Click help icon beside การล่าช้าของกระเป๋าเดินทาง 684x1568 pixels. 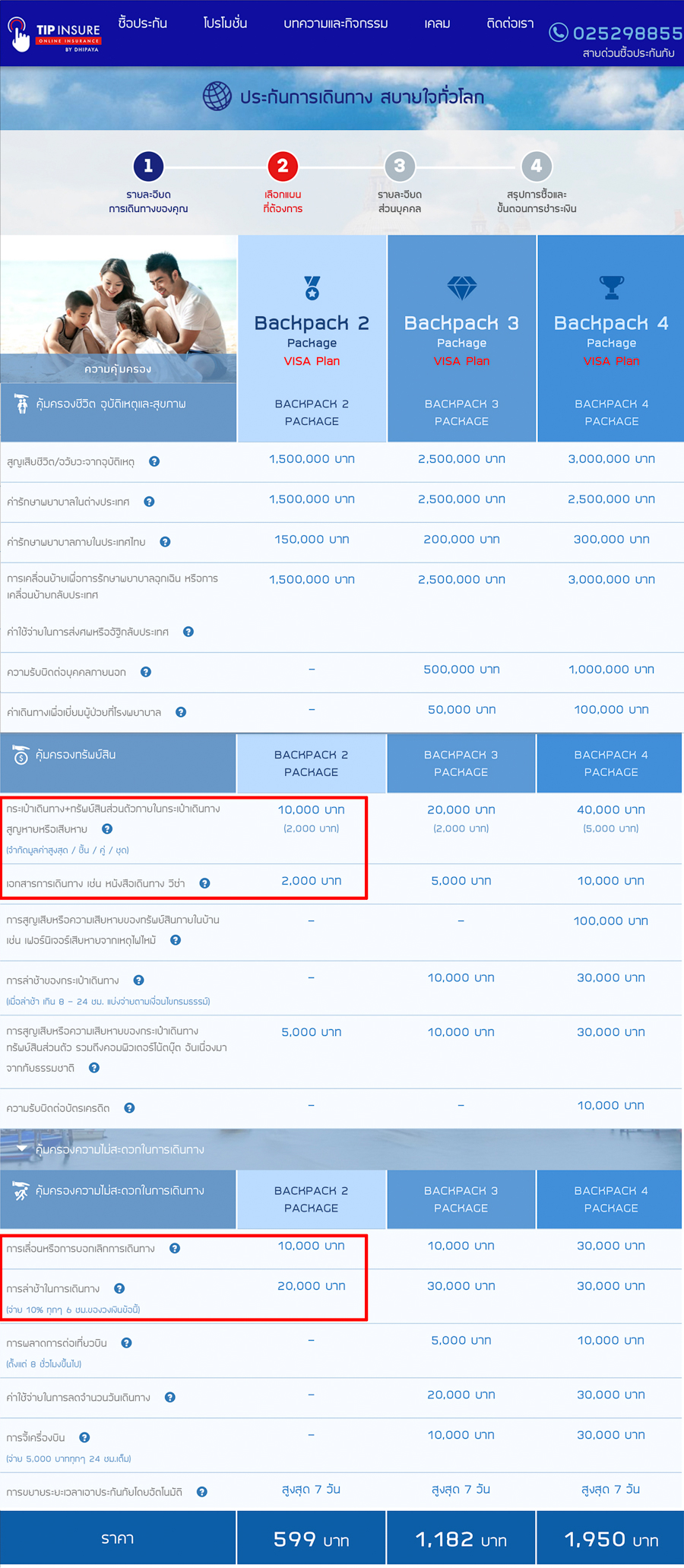[x=138, y=980]
